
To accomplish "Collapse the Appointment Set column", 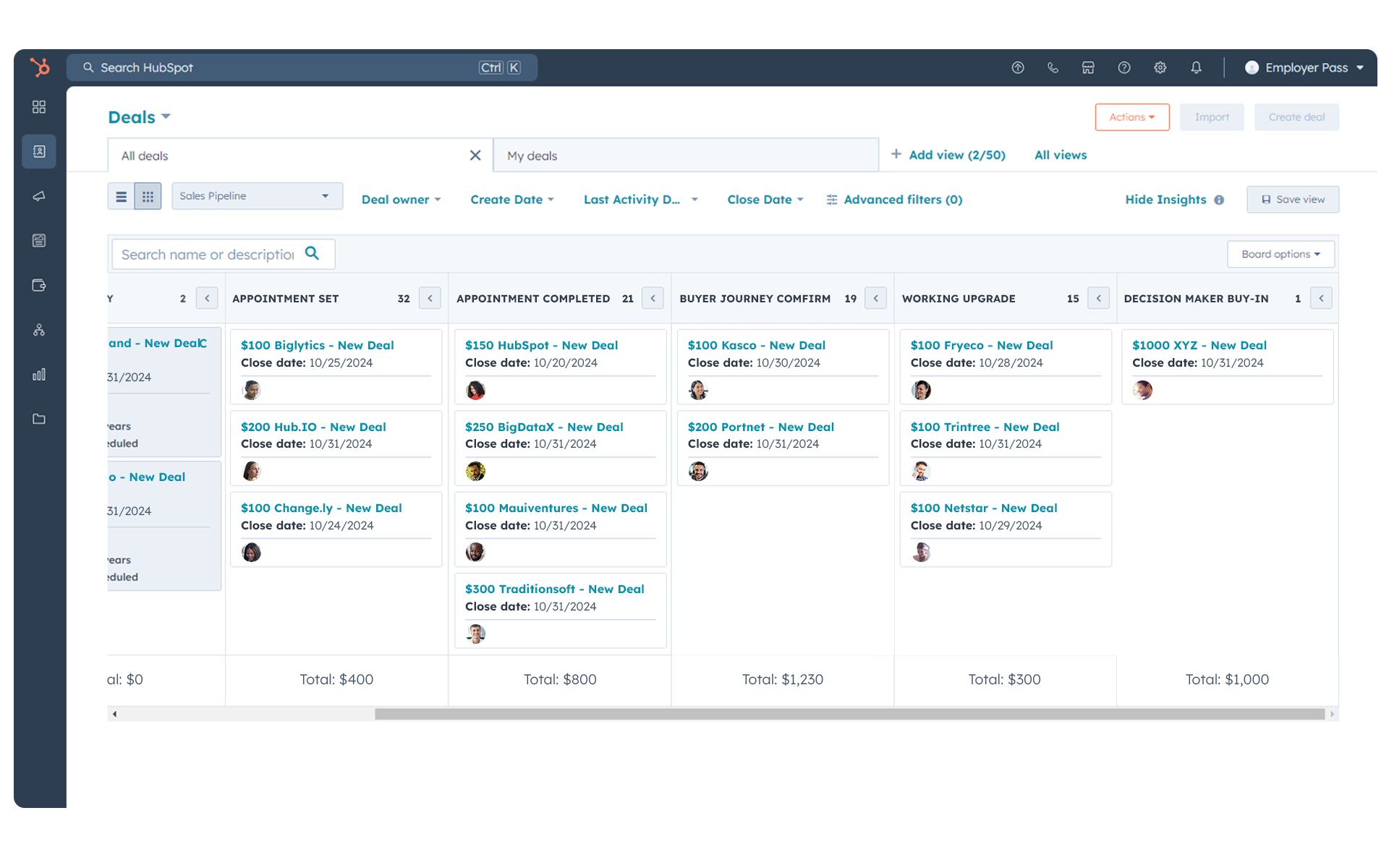I will coord(430,298).
